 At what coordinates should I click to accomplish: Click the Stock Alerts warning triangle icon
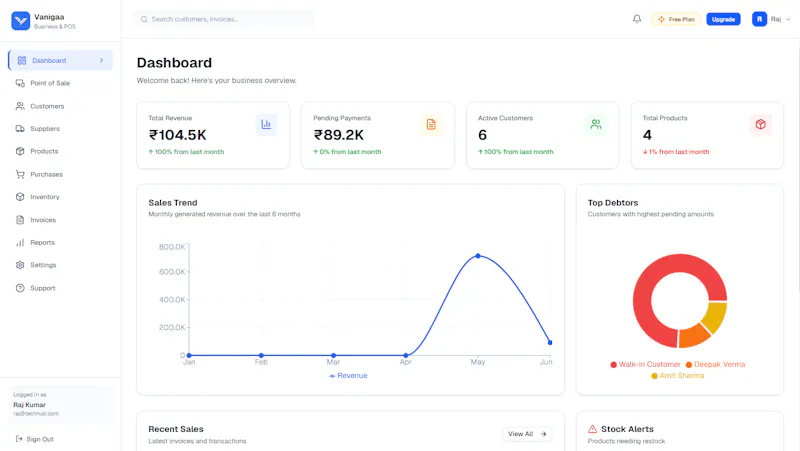(x=592, y=429)
